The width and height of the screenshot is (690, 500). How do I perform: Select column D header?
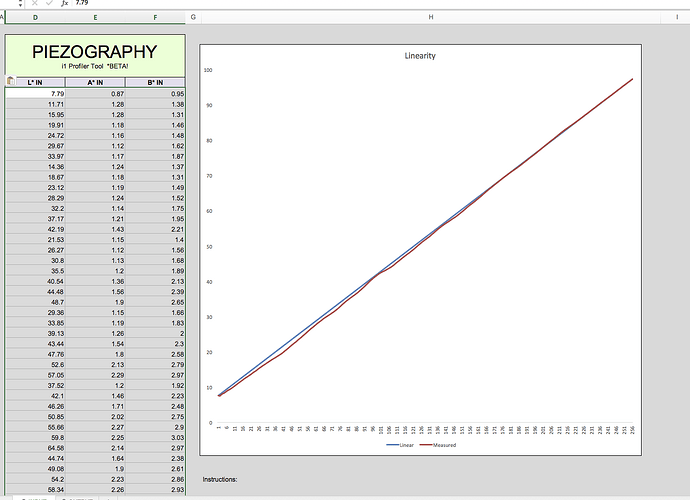coord(35,18)
